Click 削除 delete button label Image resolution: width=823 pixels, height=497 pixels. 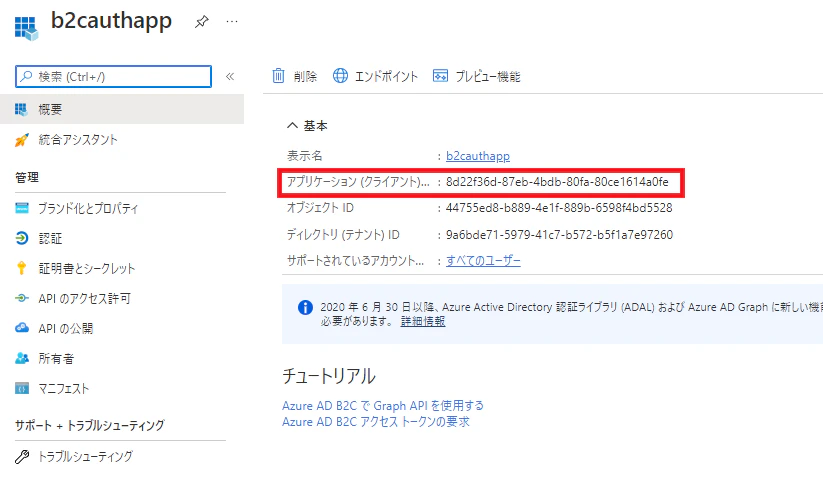click(305, 77)
